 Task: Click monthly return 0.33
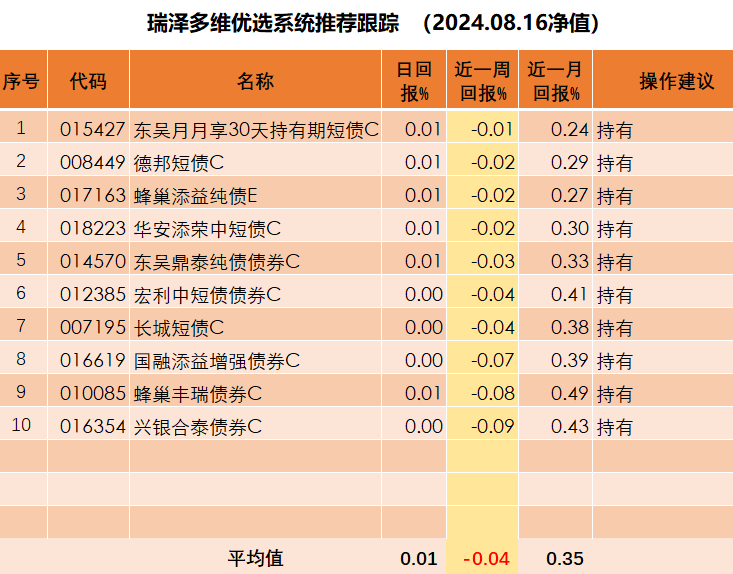click(569, 261)
